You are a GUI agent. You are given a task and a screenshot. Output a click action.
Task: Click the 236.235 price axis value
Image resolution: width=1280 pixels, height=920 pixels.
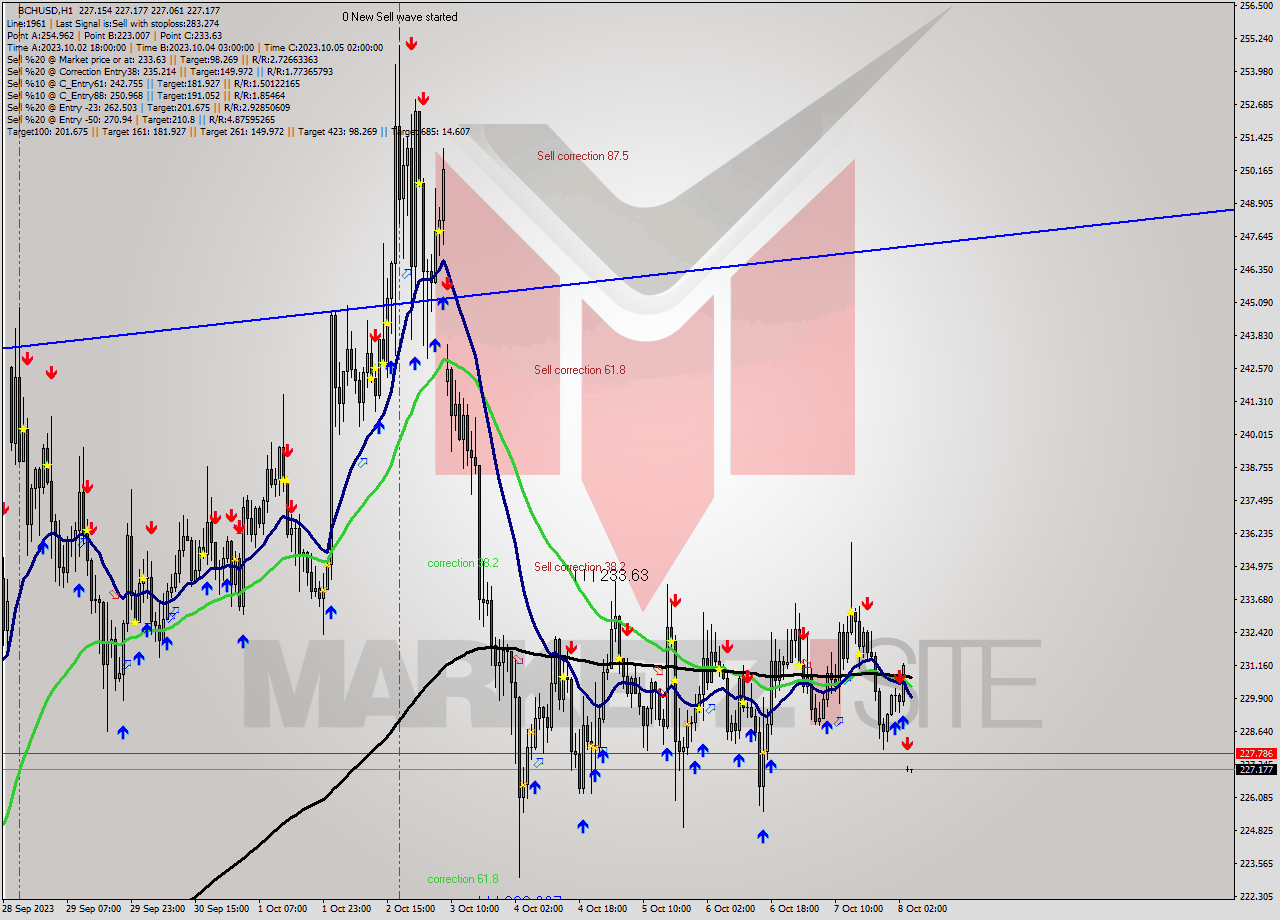(1256, 533)
